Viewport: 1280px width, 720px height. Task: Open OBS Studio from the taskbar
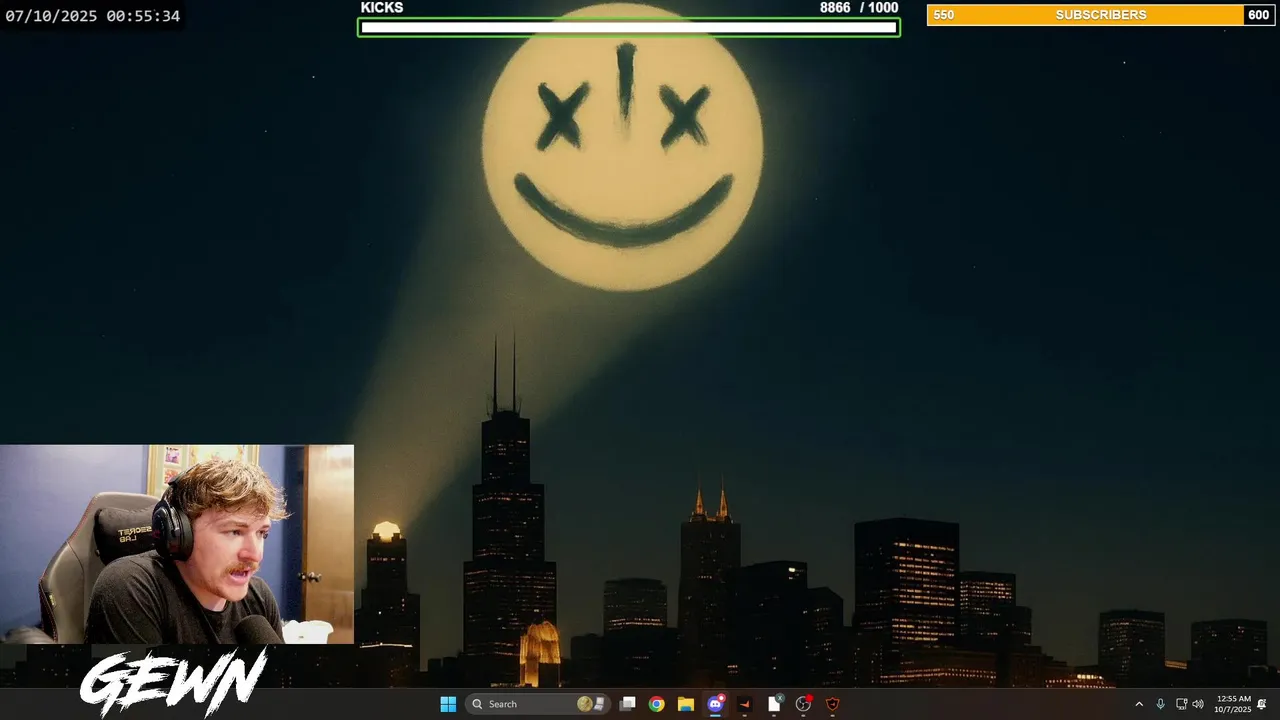pos(803,704)
